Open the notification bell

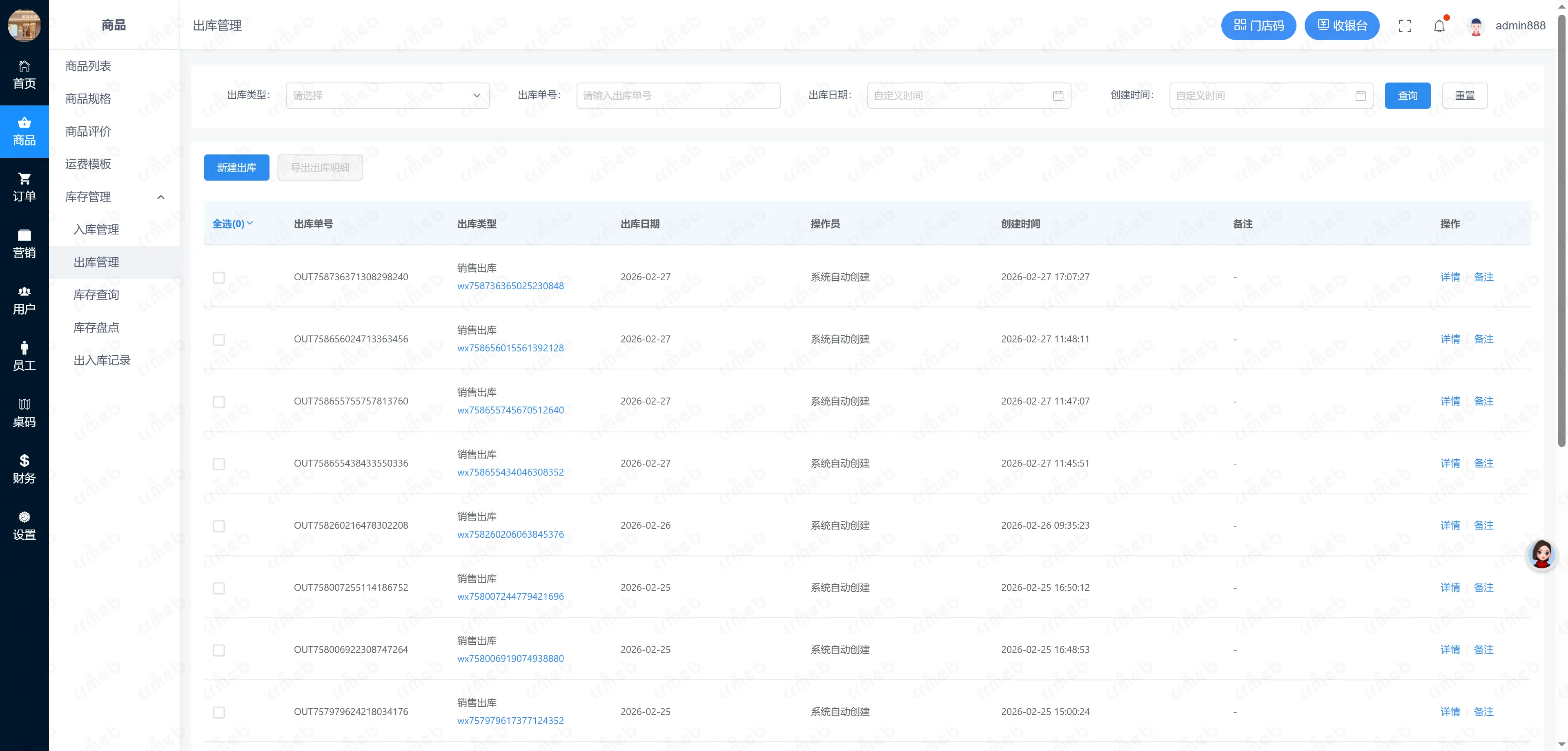click(1439, 26)
